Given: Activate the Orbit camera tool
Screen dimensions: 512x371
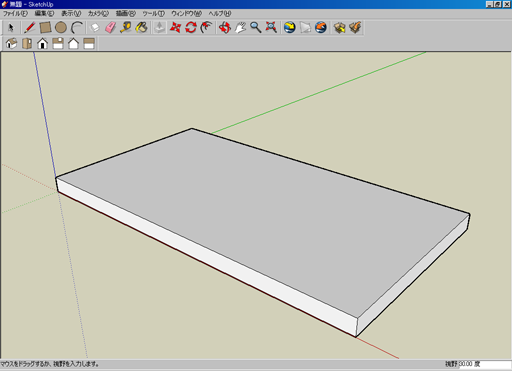Looking at the screenshot, I should pyautogui.click(x=225, y=27).
